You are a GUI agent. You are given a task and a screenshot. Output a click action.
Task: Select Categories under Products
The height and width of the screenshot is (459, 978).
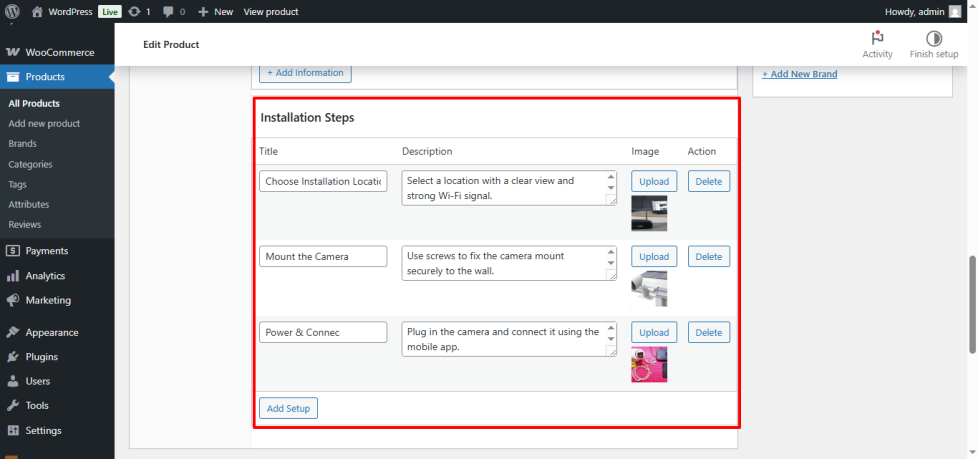30,164
